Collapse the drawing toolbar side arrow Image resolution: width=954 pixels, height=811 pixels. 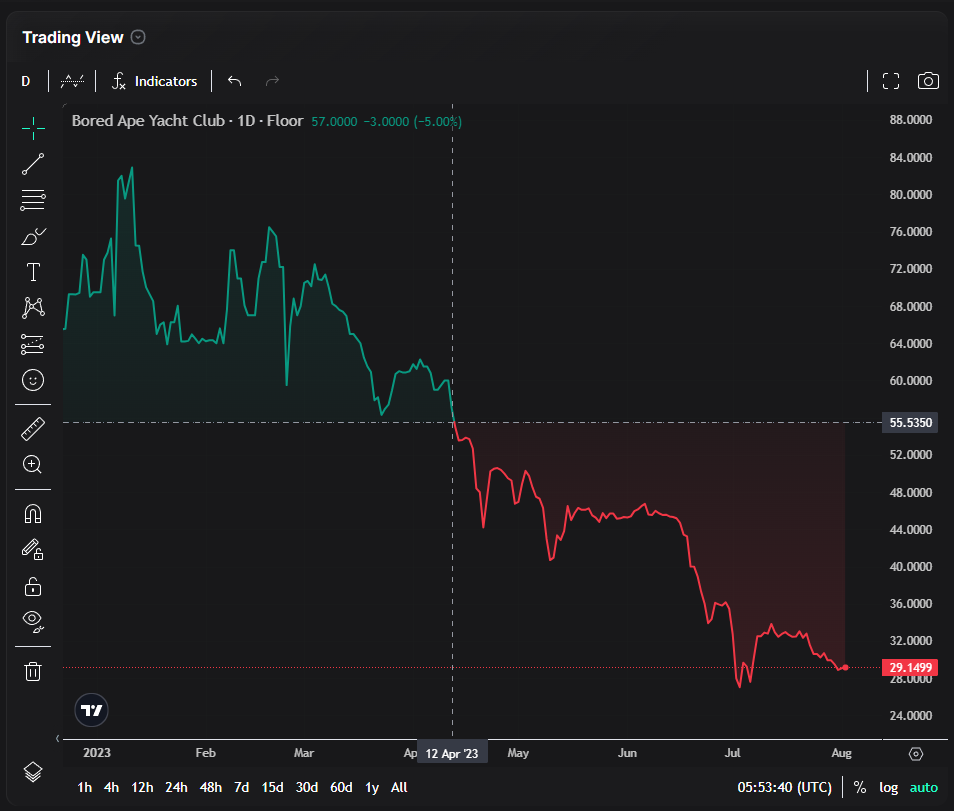(x=58, y=739)
